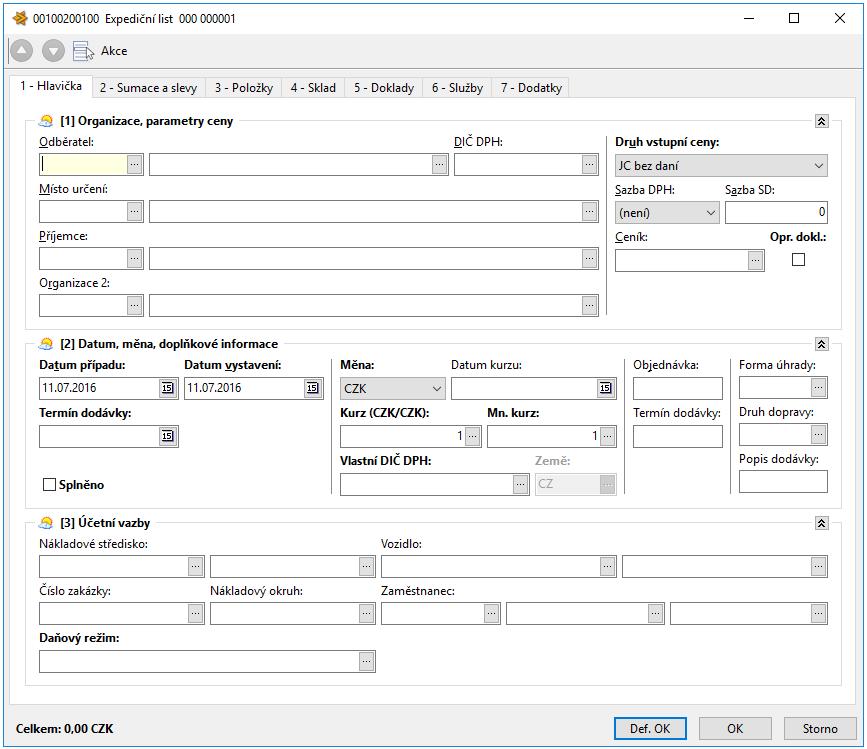Click the section [3] Účetní vazby header icon

(x=46, y=522)
